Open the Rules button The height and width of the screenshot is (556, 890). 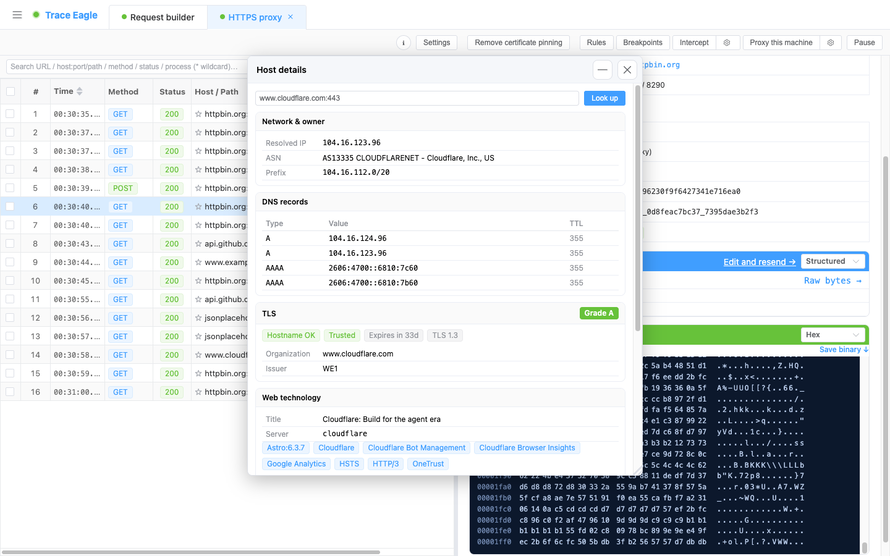pyautogui.click(x=596, y=43)
